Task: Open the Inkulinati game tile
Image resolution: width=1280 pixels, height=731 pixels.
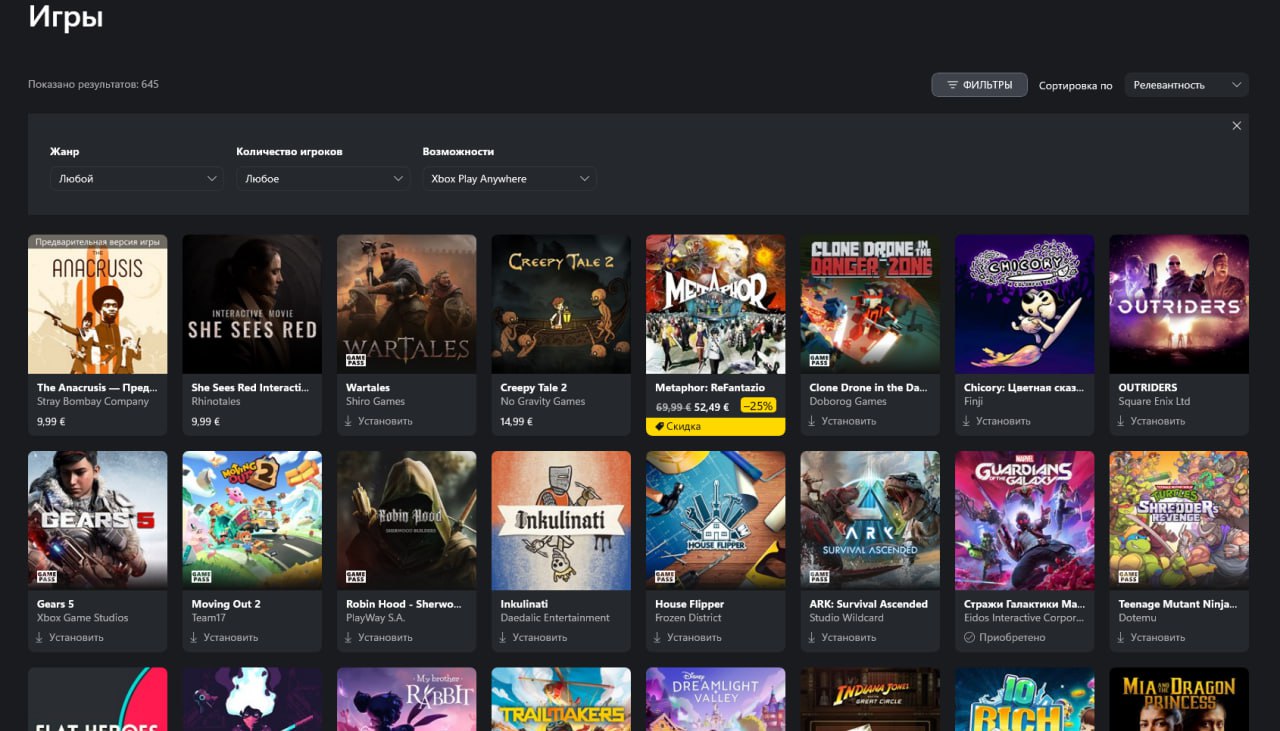Action: tap(561, 520)
